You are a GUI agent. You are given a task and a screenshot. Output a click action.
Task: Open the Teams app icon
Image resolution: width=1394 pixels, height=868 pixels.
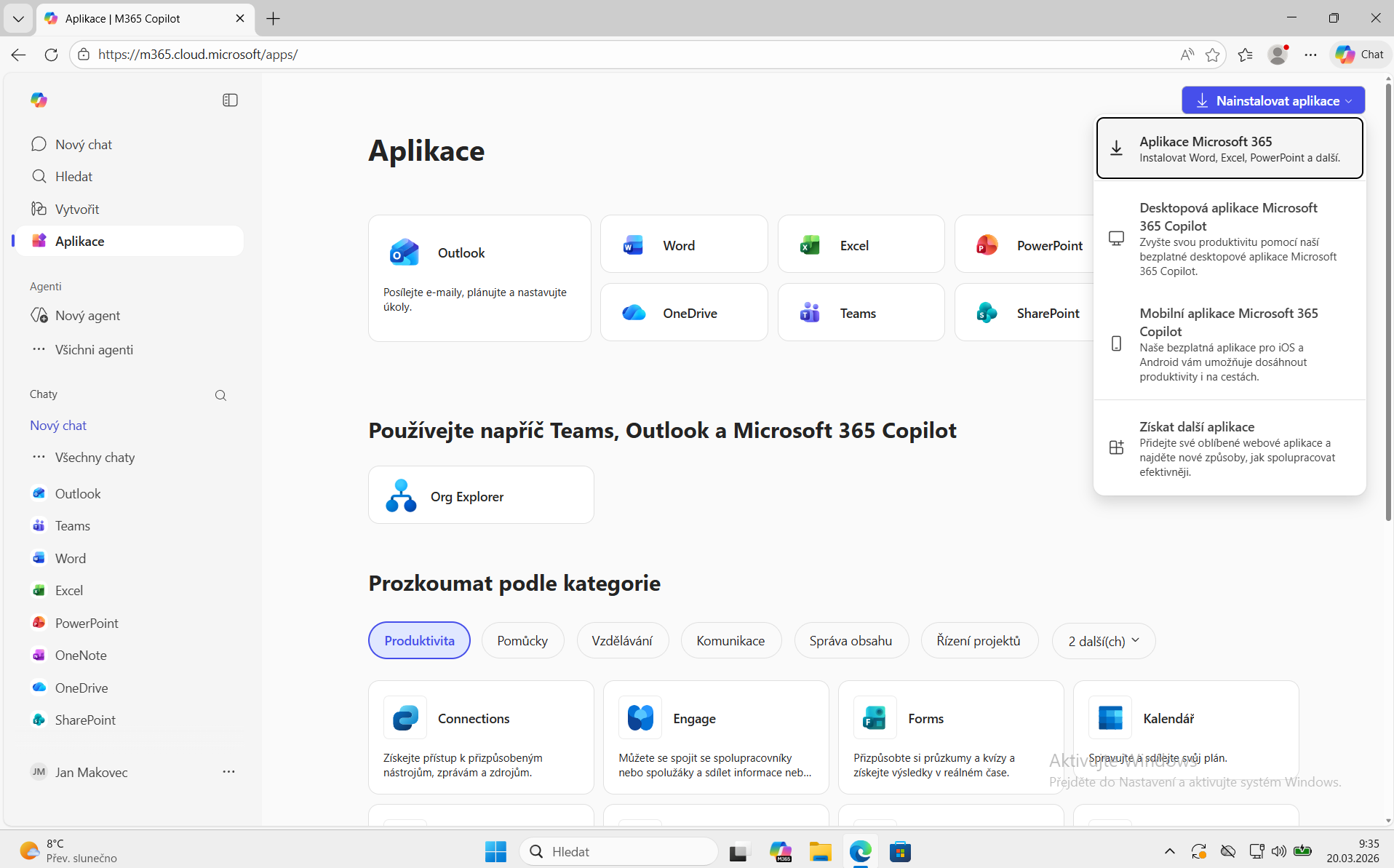click(810, 312)
